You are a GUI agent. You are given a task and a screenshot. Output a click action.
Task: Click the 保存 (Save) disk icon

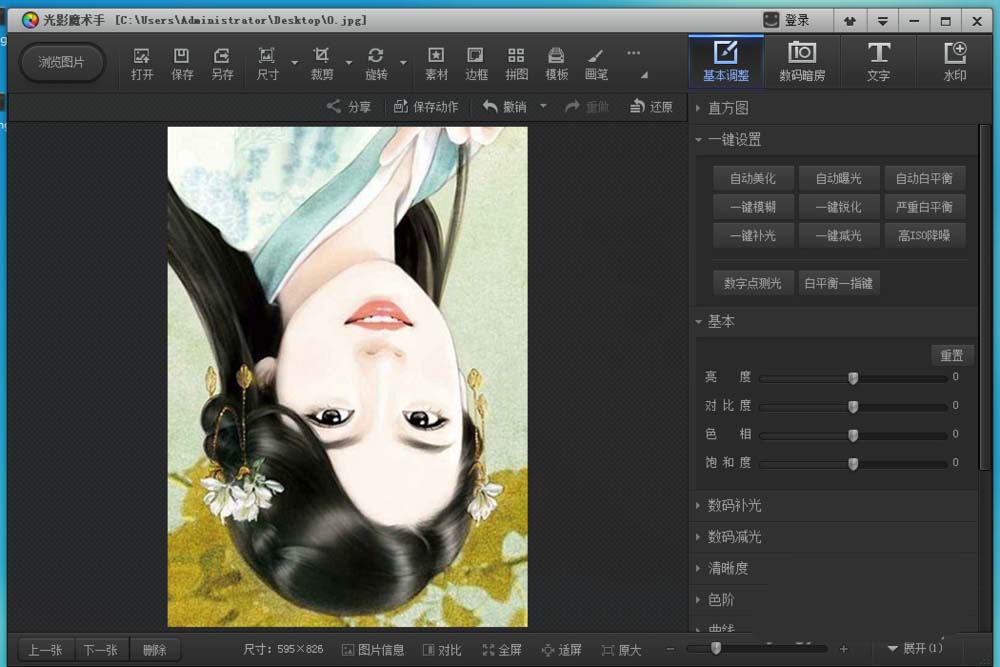182,56
